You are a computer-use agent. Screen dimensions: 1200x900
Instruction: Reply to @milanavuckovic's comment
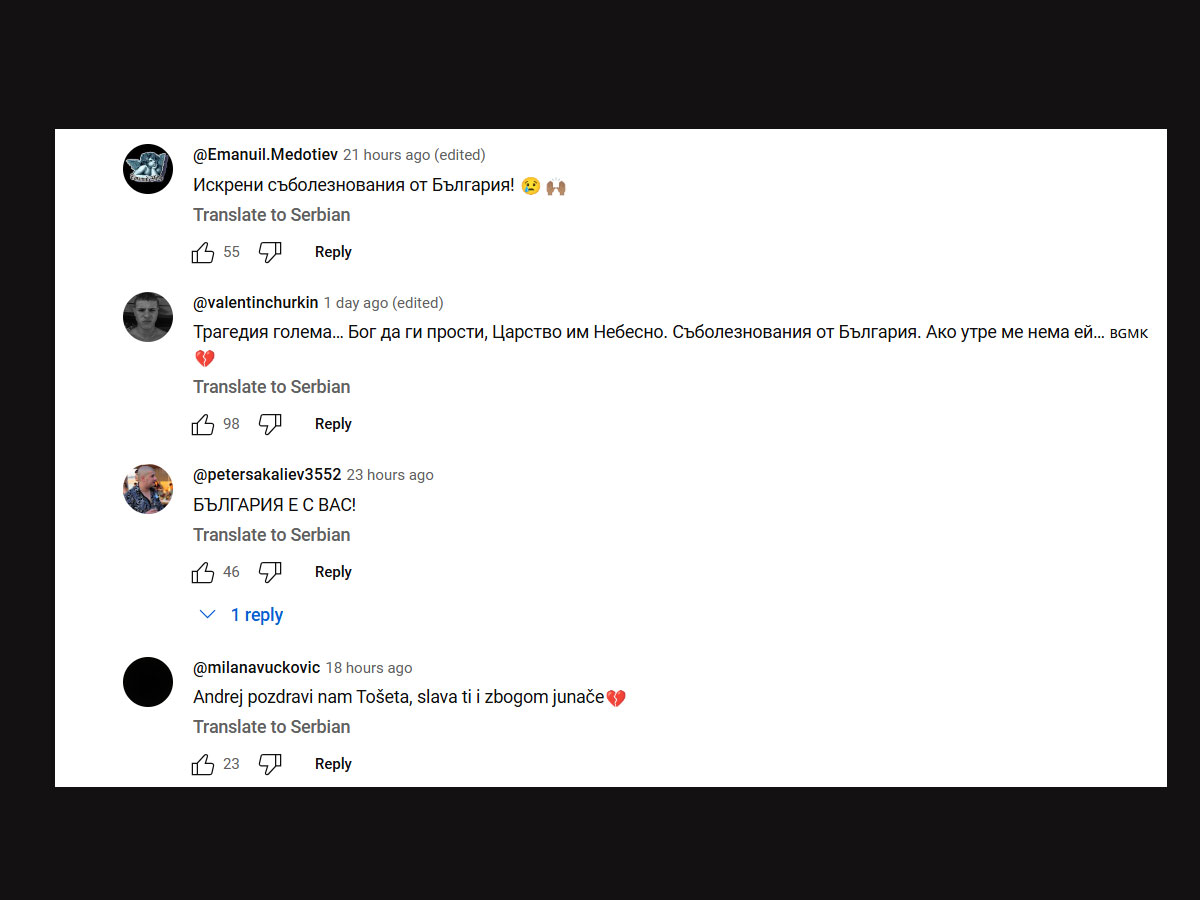point(333,764)
